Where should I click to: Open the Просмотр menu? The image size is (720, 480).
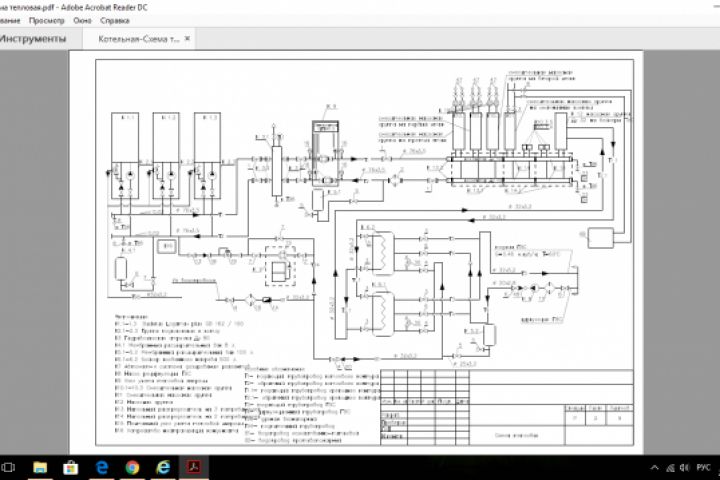tap(46, 21)
